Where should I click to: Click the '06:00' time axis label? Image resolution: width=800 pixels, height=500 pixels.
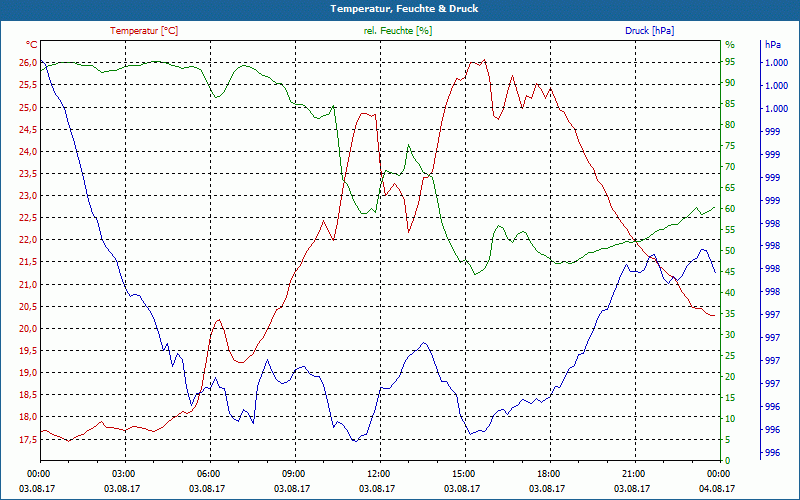click(x=210, y=473)
